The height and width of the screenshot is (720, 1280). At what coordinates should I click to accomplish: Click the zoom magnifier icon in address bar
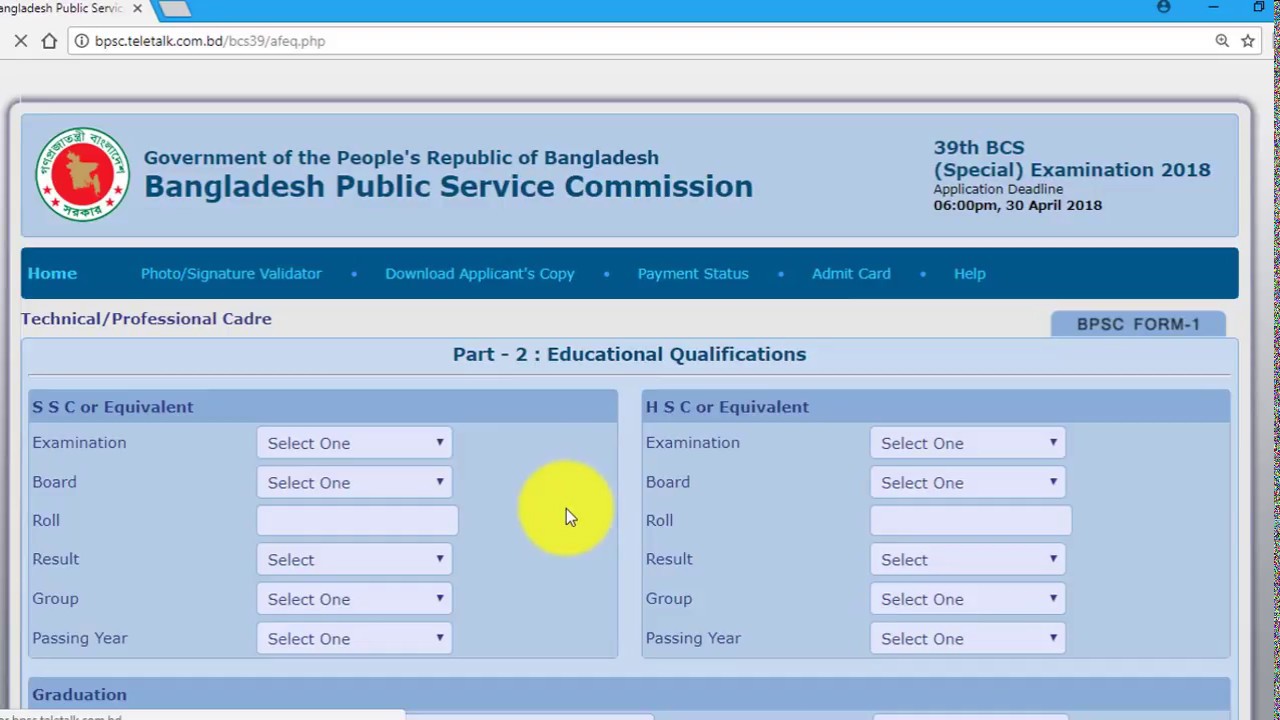point(1222,41)
